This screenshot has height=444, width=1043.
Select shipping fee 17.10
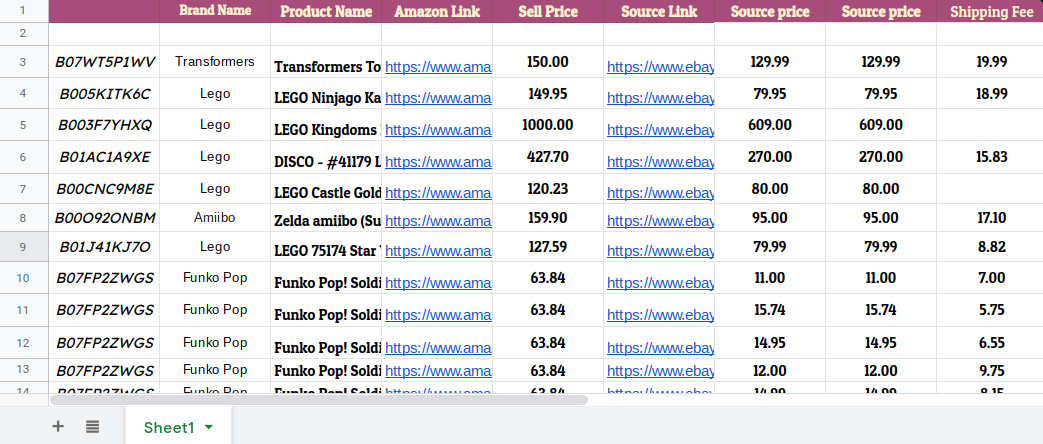(991, 218)
